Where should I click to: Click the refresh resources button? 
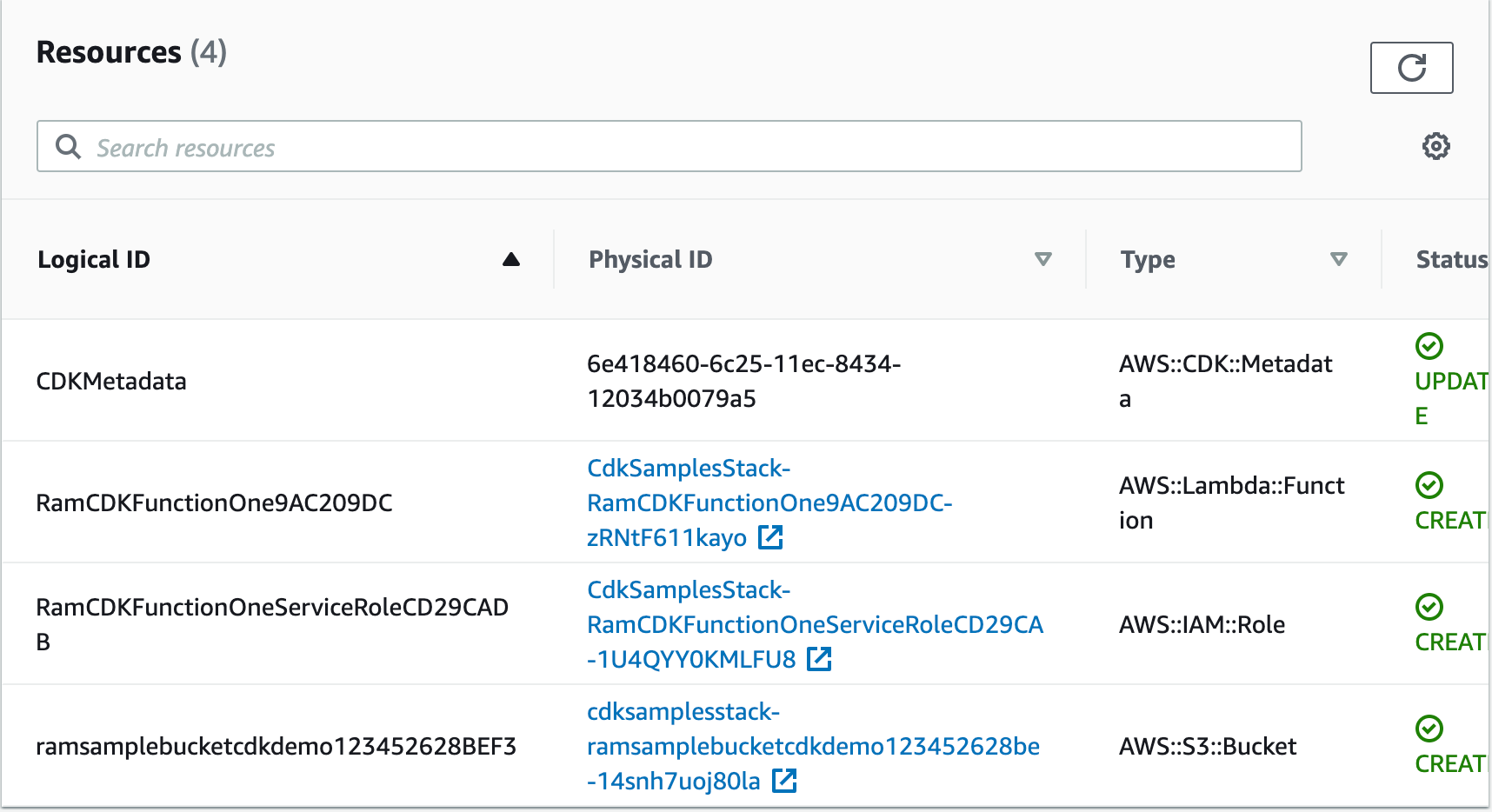coord(1411,68)
